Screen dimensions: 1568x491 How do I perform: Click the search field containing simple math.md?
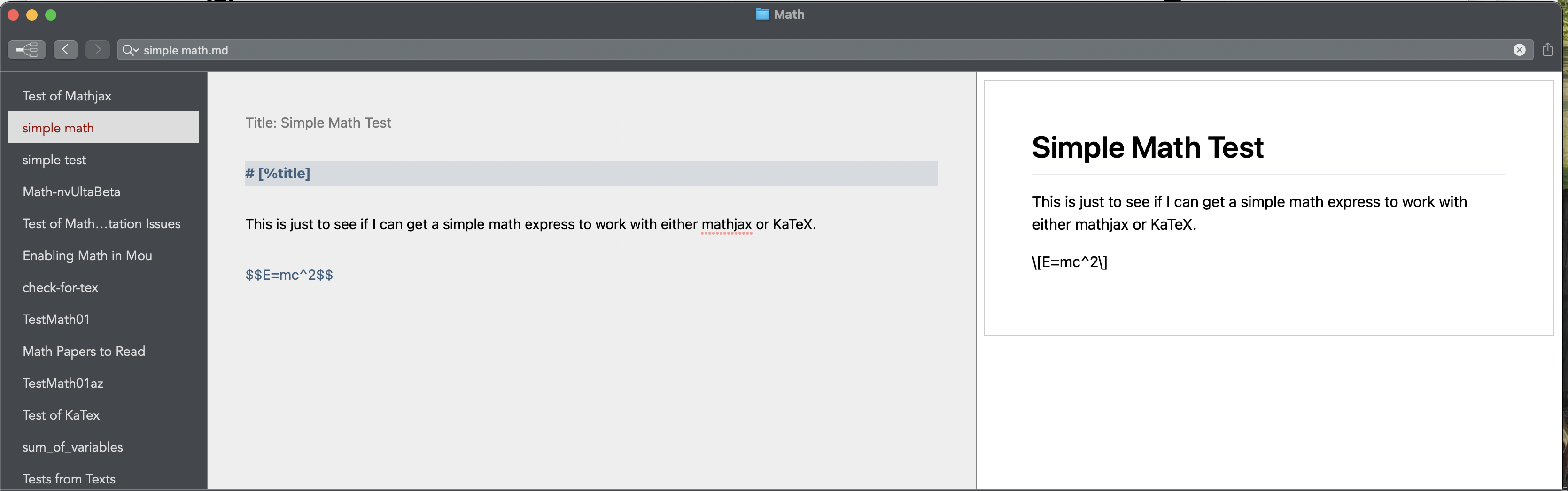(x=792, y=50)
